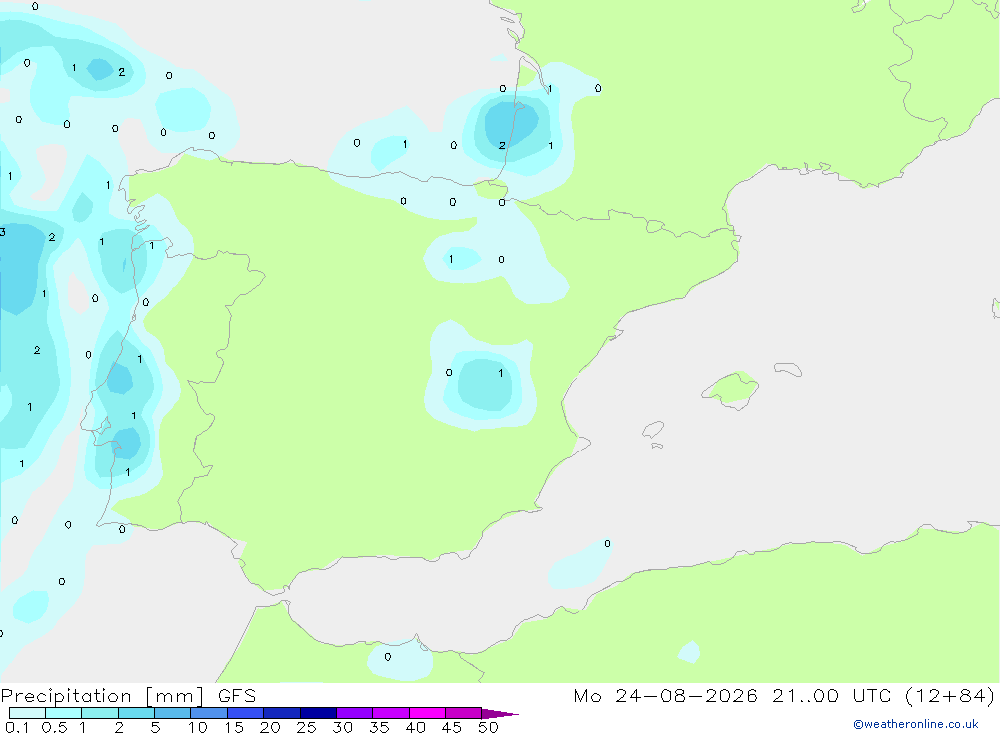Click the legend swatch between 40 and 45
The image size is (1000, 733).
[427, 713]
